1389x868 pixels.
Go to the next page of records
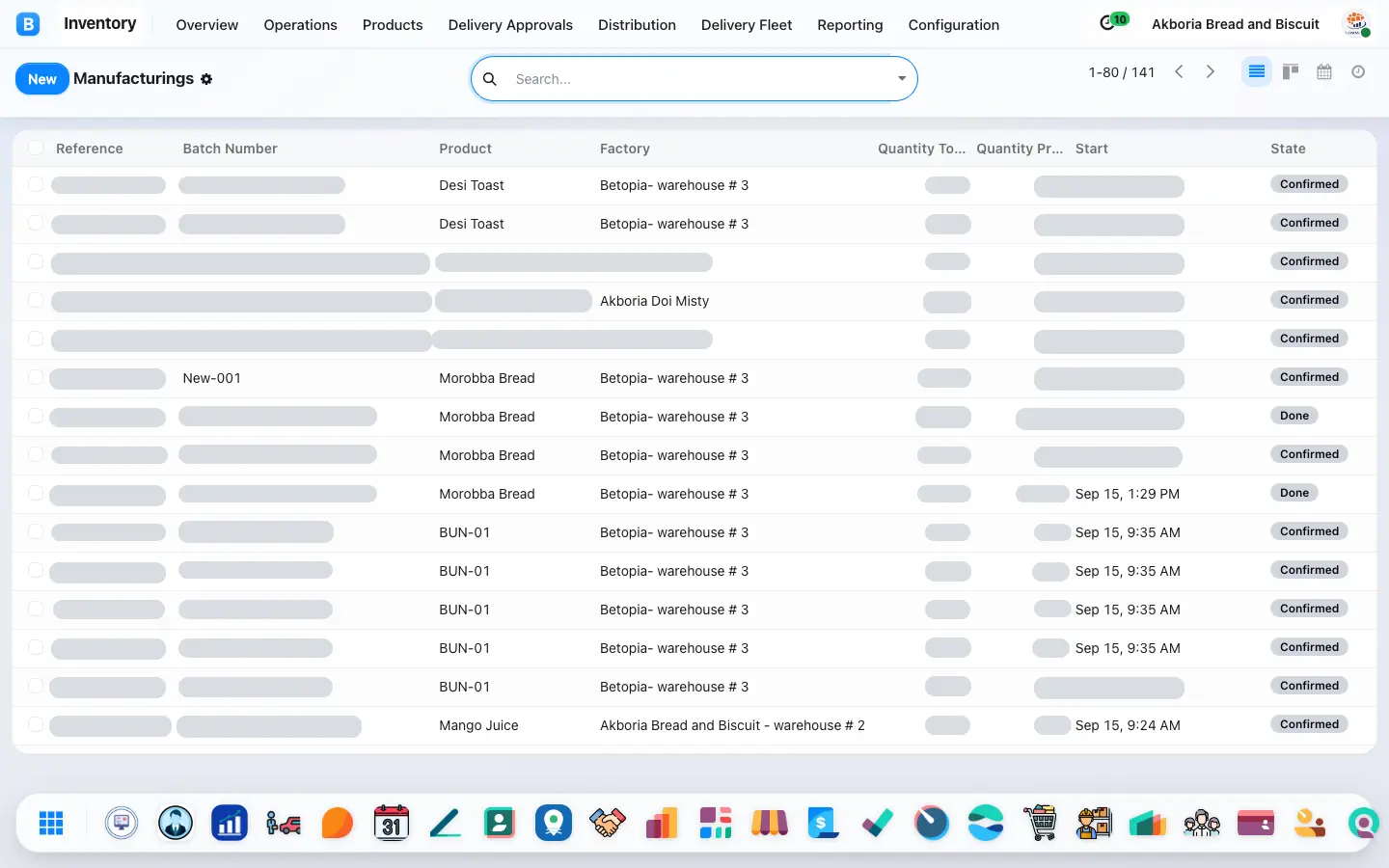pos(1211,71)
